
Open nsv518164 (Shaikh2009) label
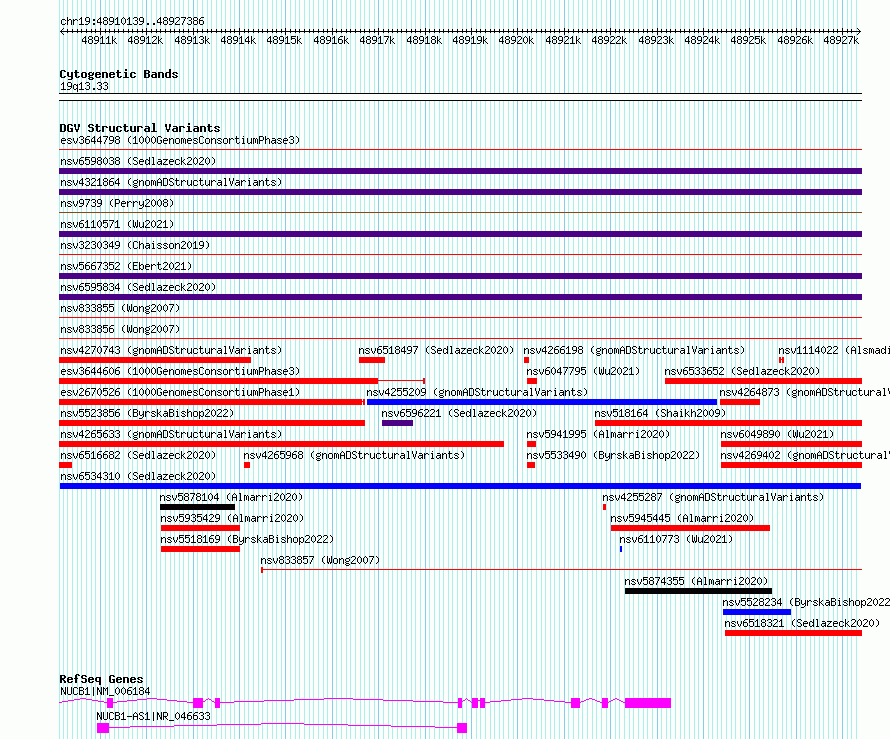660,413
